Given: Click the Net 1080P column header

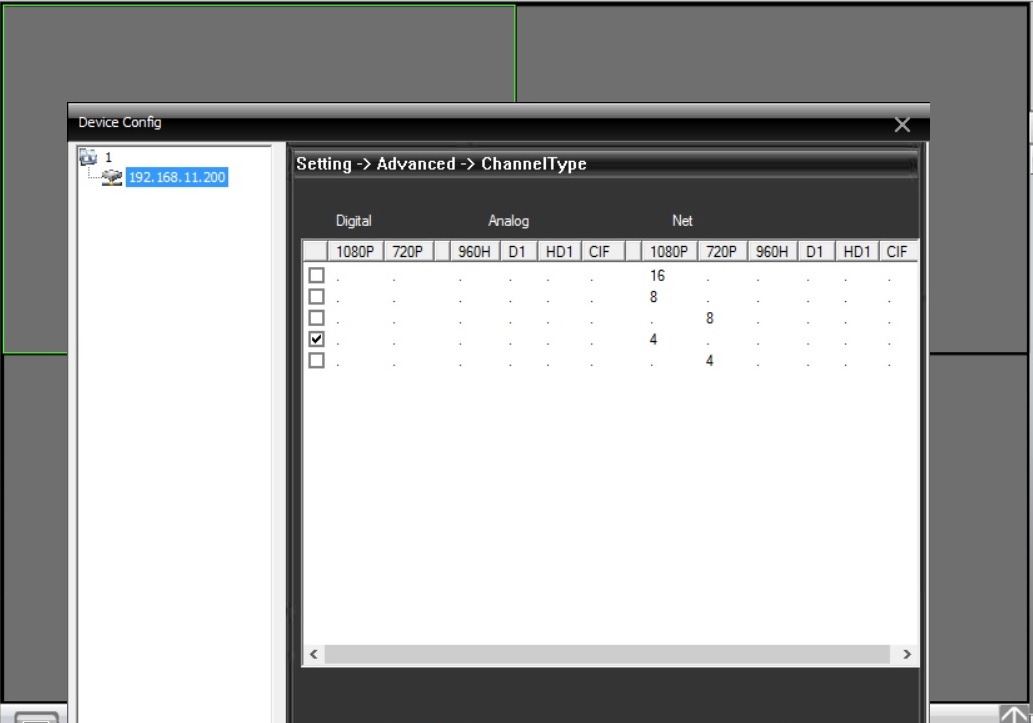Looking at the screenshot, I should [669, 252].
